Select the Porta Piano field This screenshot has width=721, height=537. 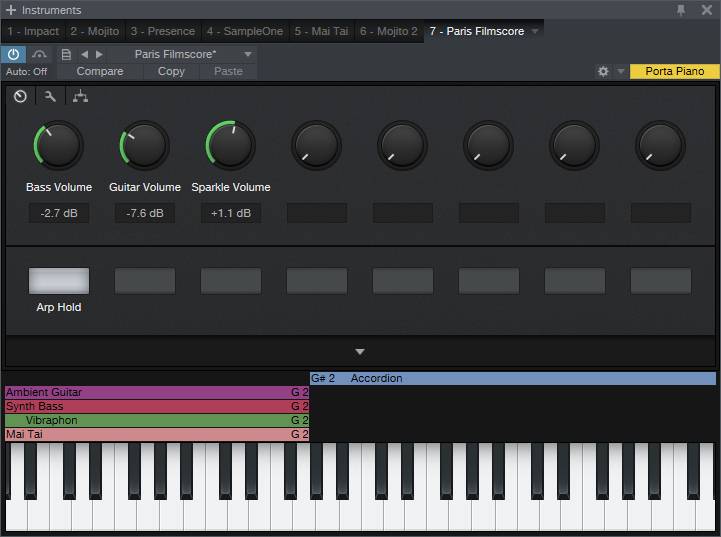tap(674, 72)
